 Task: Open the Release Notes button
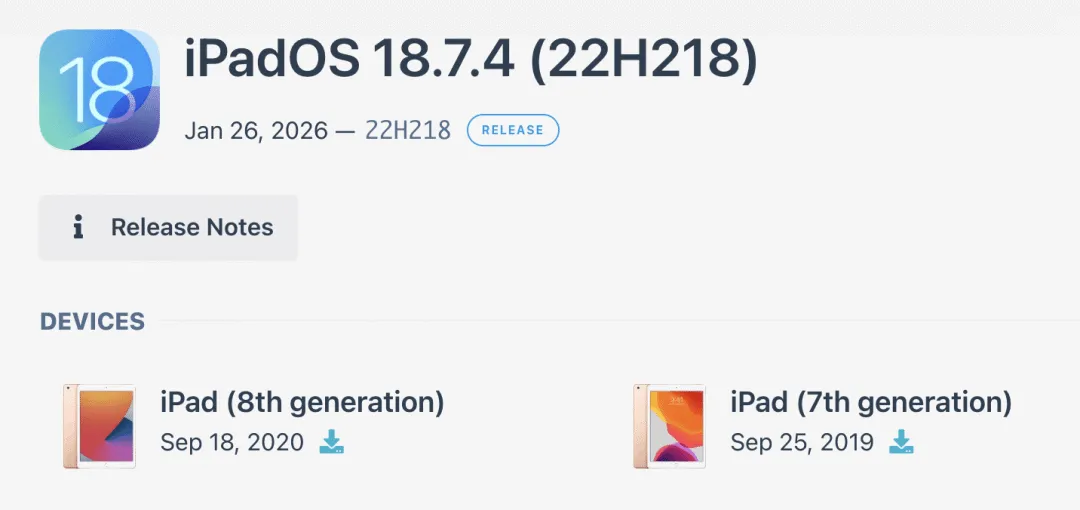pos(168,228)
